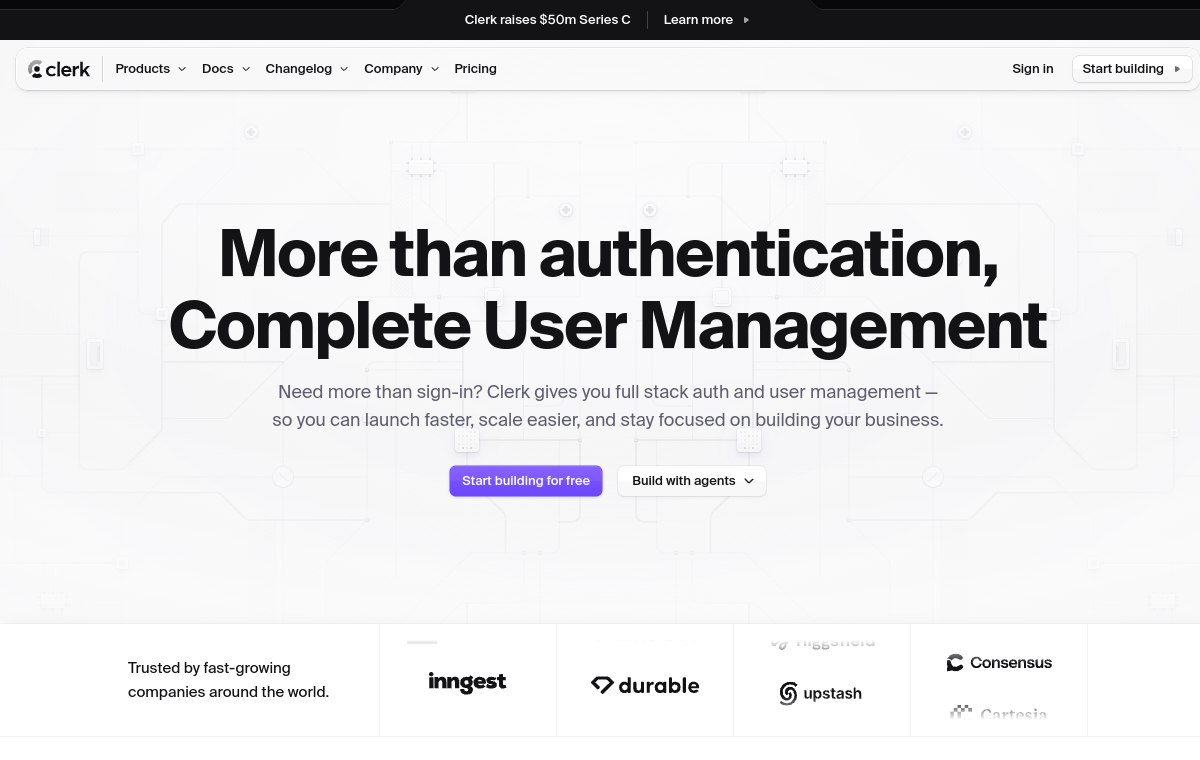Click the Clerk raises $50m Series C text
The height and width of the screenshot is (760, 1200).
[x=547, y=20]
